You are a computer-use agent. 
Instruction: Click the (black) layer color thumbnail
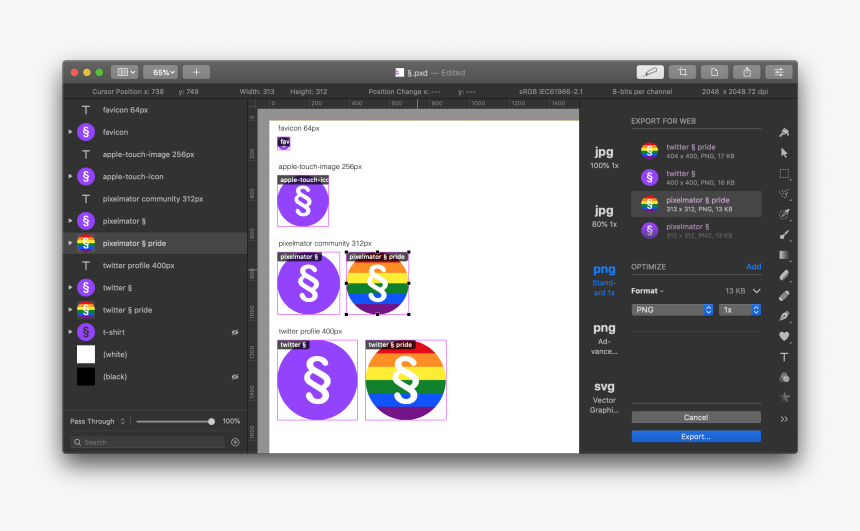86,377
